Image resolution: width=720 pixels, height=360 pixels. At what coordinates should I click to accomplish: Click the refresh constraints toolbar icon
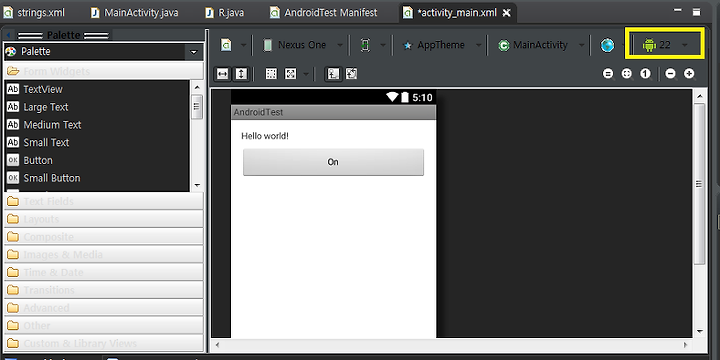click(x=352, y=74)
